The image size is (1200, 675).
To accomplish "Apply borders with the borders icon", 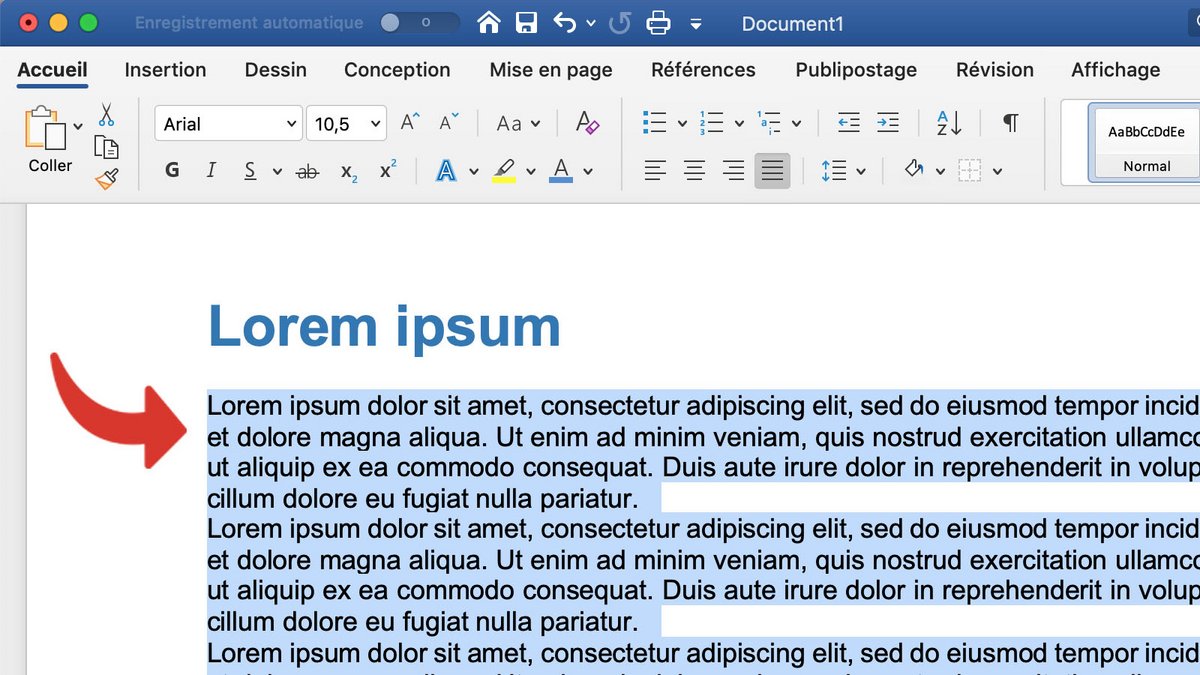I will pos(969,171).
